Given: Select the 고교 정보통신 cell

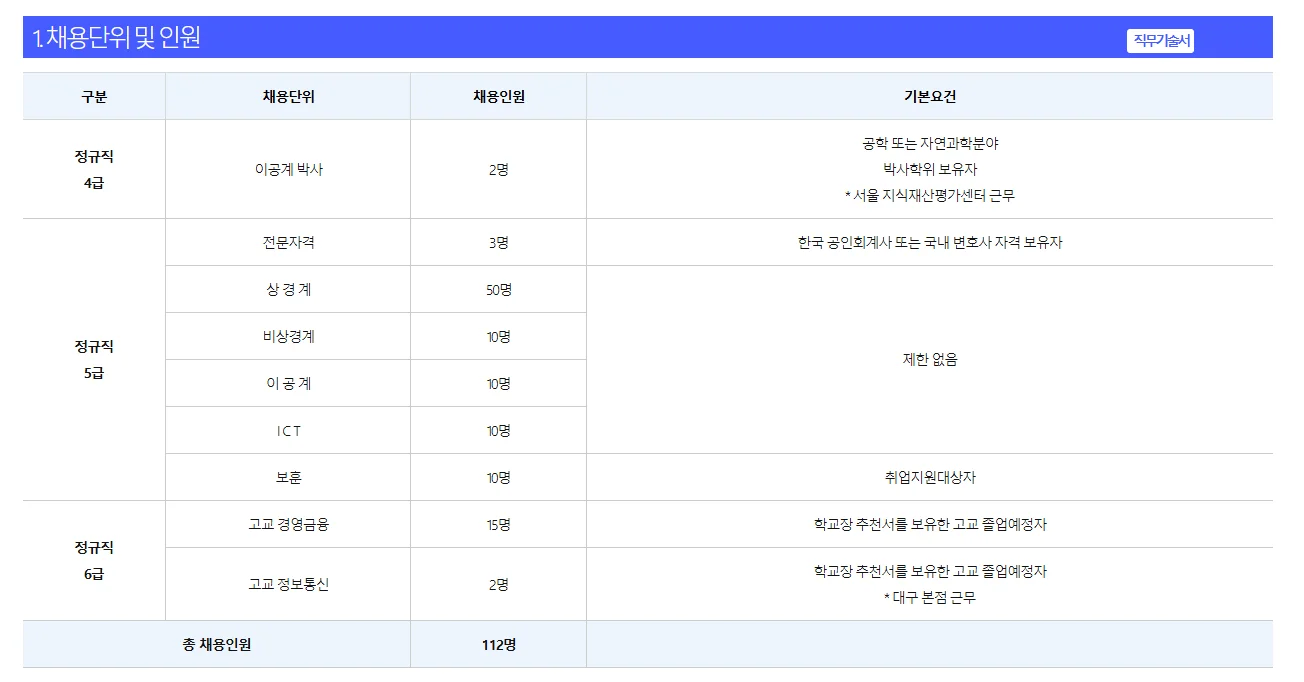Looking at the screenshot, I should [x=287, y=583].
